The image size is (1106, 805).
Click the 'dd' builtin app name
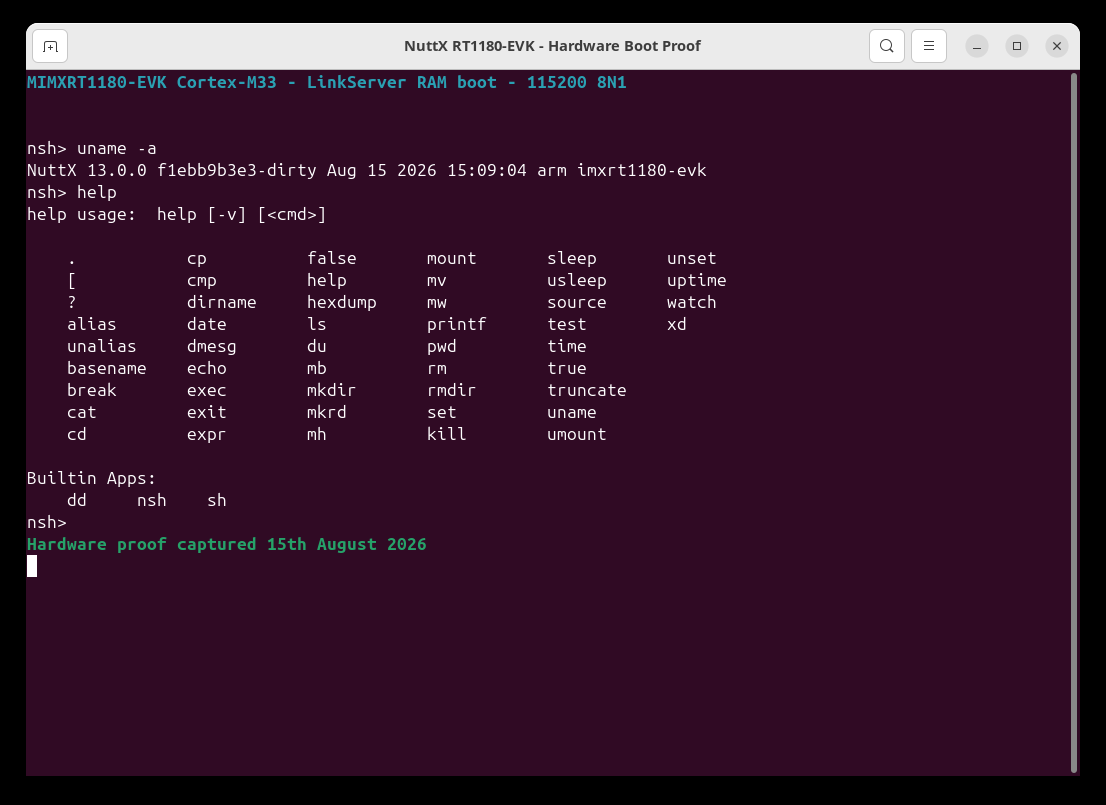click(x=77, y=500)
